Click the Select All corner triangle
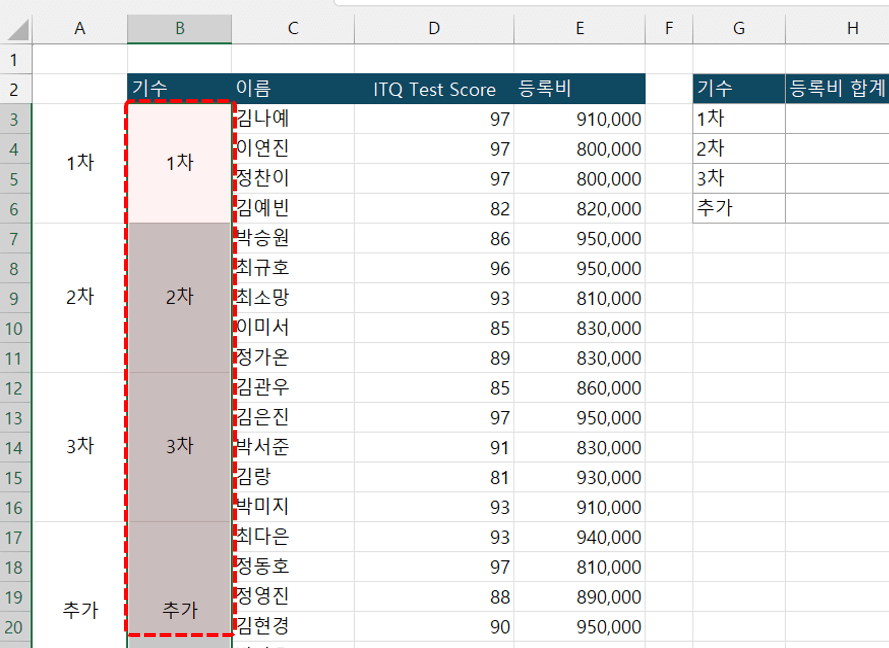This screenshot has width=889, height=648. [x=17, y=29]
